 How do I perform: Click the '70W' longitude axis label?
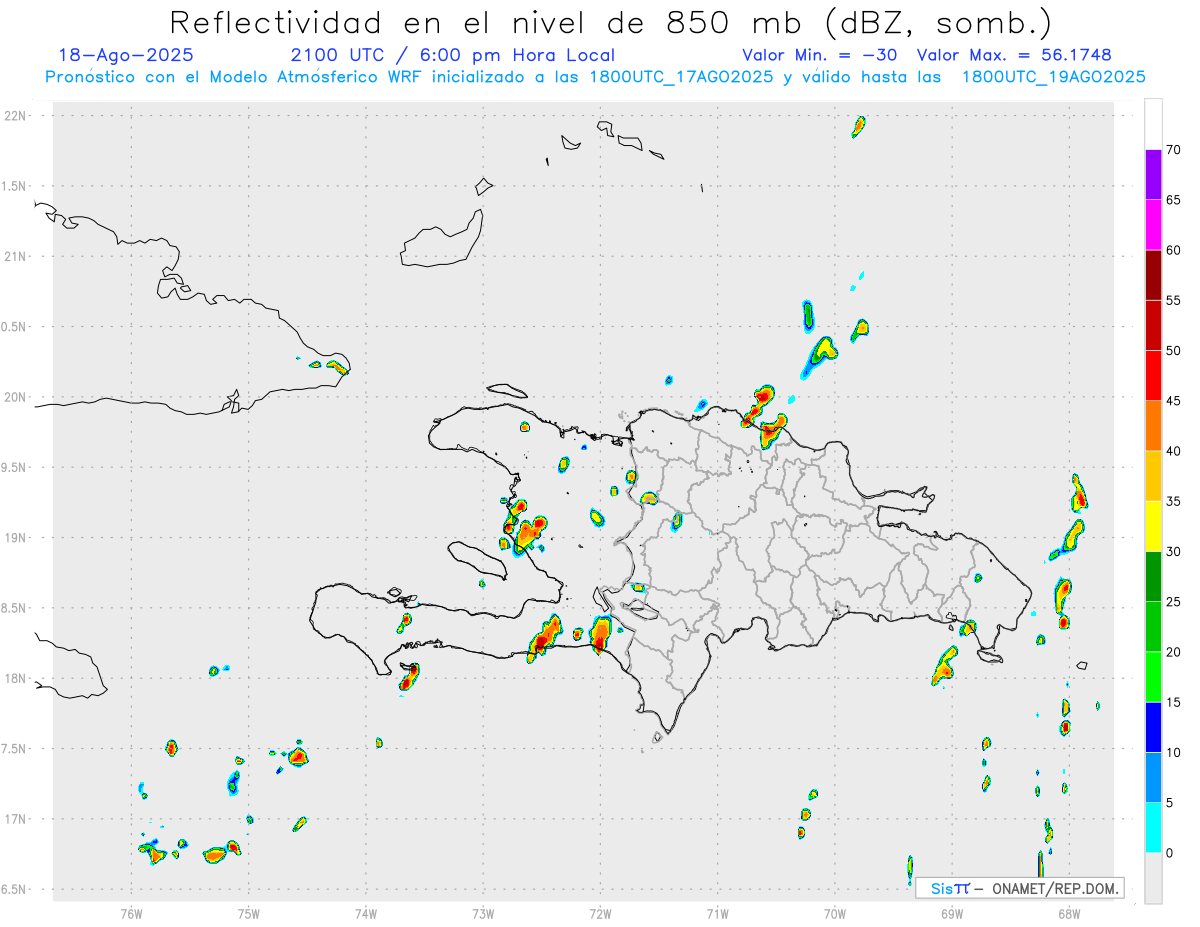click(x=835, y=913)
